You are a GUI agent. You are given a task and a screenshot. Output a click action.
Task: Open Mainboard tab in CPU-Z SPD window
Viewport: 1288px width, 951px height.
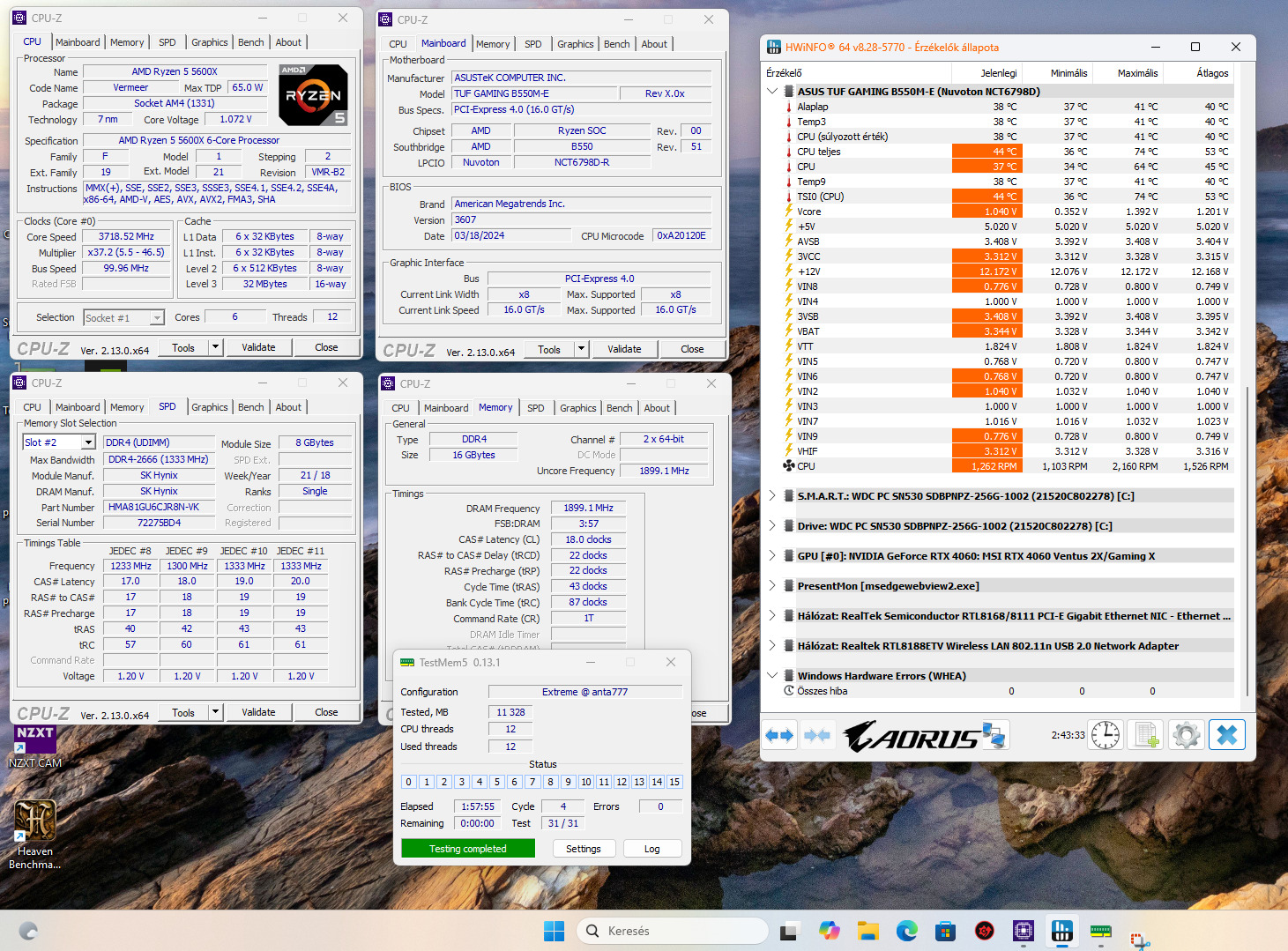click(78, 407)
